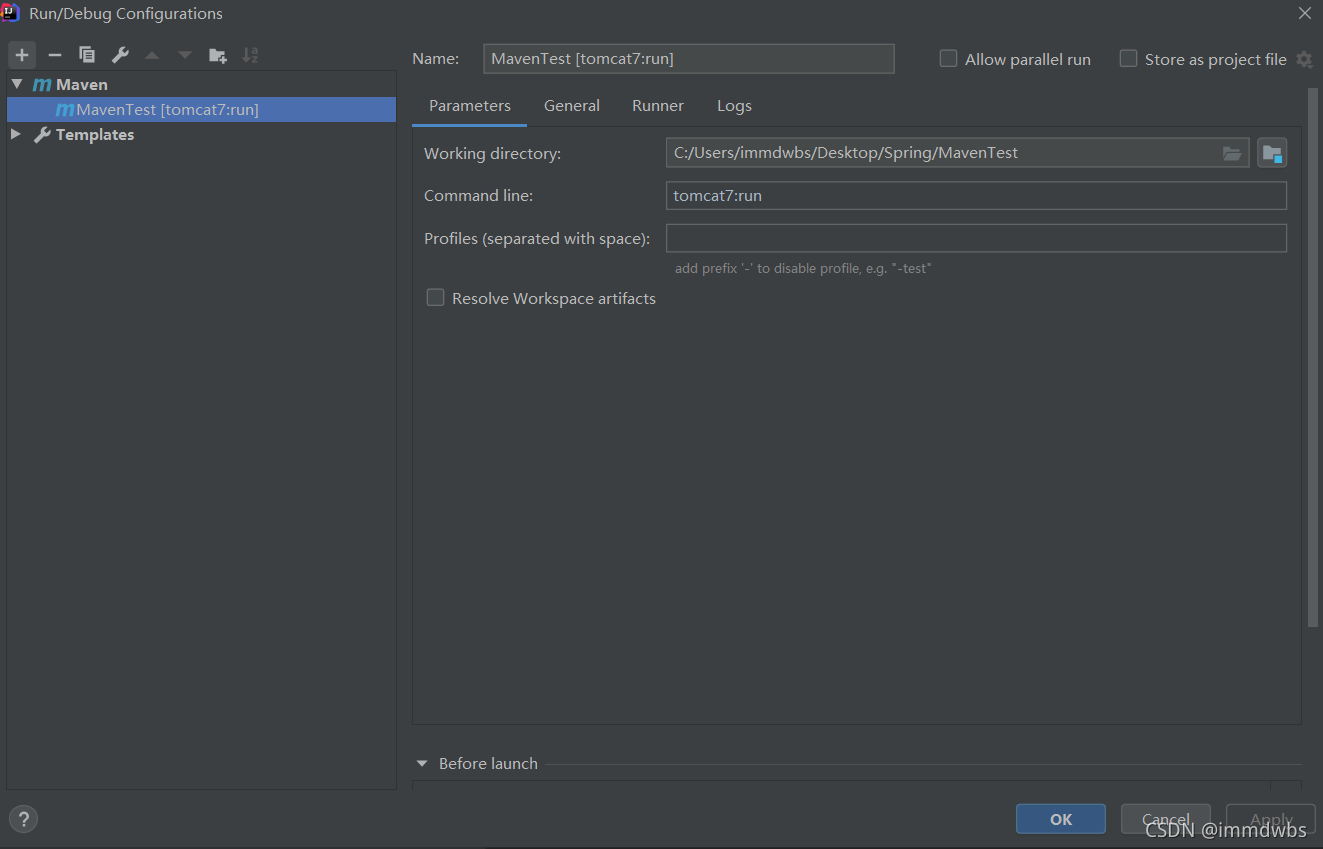Select Maven project icon button
Screen dimensions: 1323x849
pyautogui.click(x=1272, y=153)
